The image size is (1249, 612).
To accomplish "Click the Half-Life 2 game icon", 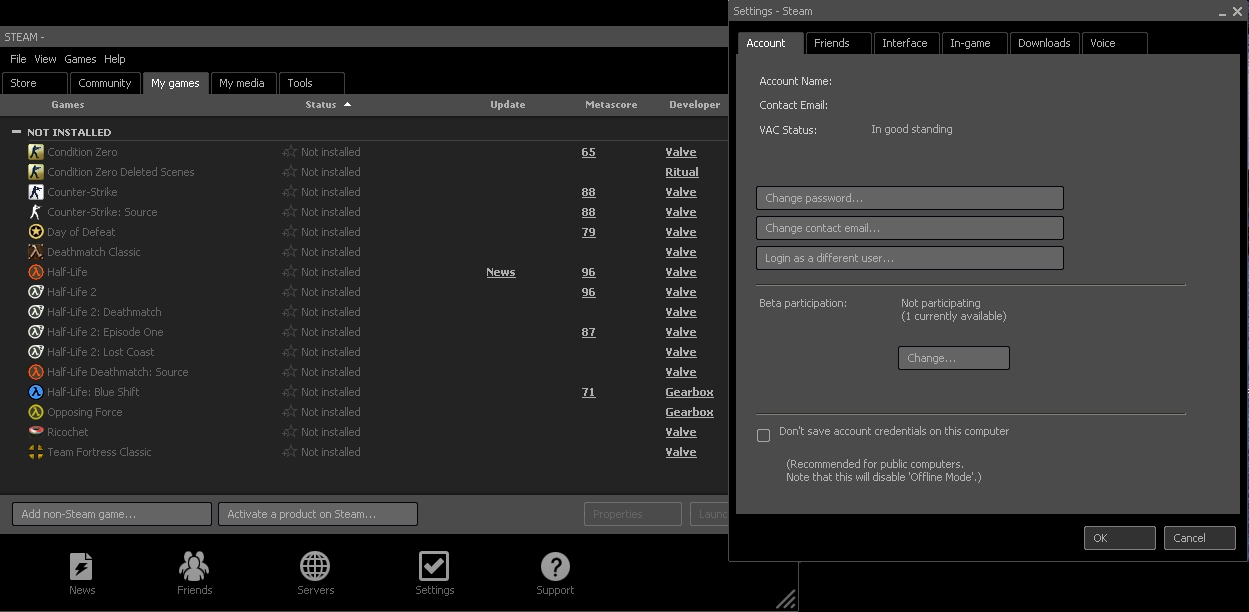I will pyautogui.click(x=36, y=292).
